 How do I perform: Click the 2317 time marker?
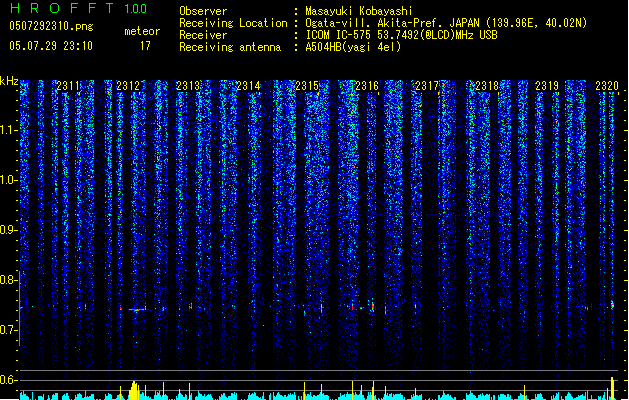tap(427, 86)
